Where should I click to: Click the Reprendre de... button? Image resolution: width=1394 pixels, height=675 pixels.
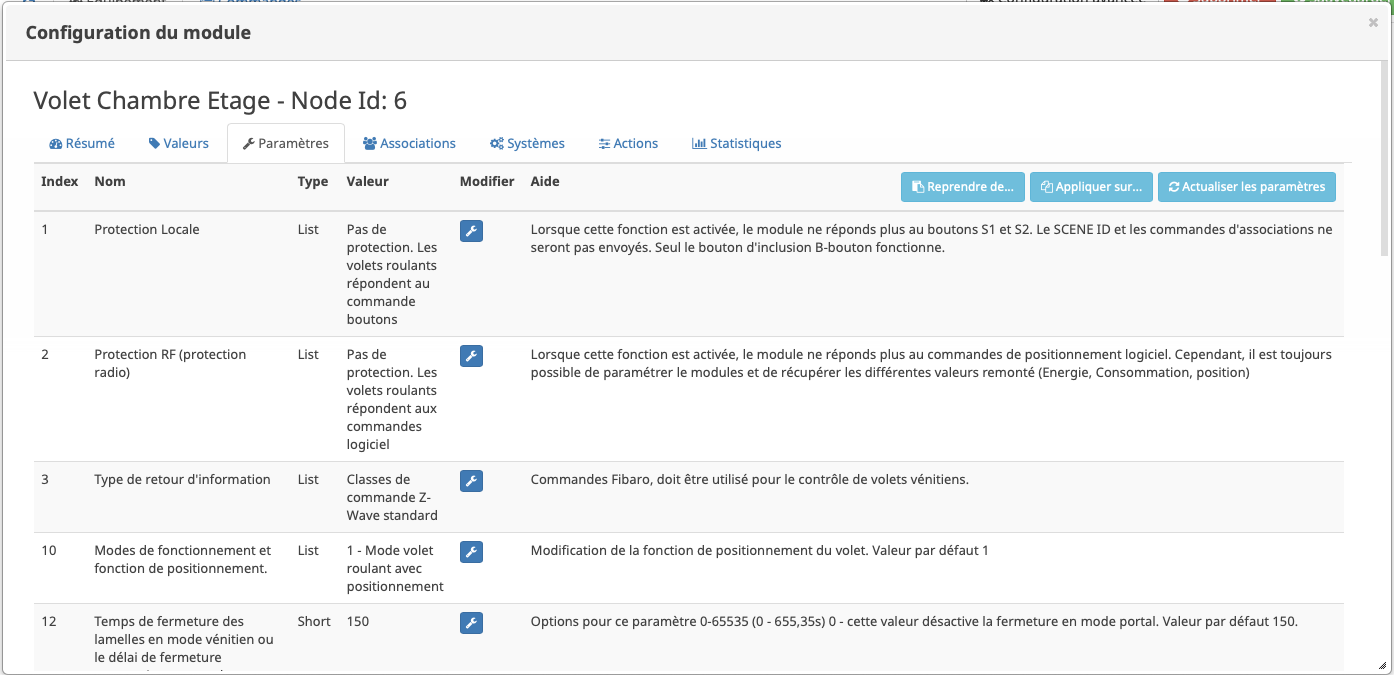coord(963,187)
